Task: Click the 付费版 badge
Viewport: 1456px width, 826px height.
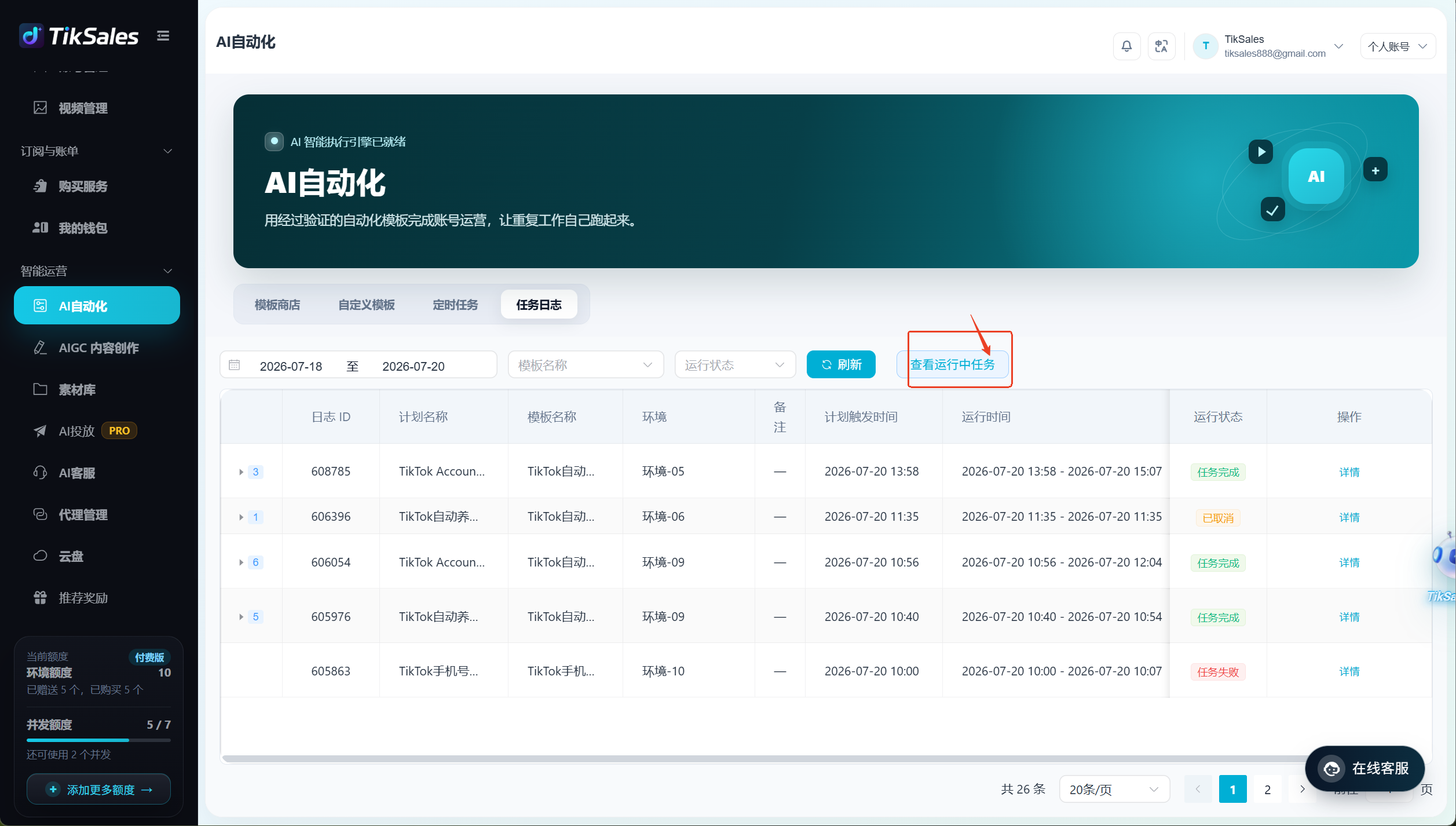Action: pos(149,657)
